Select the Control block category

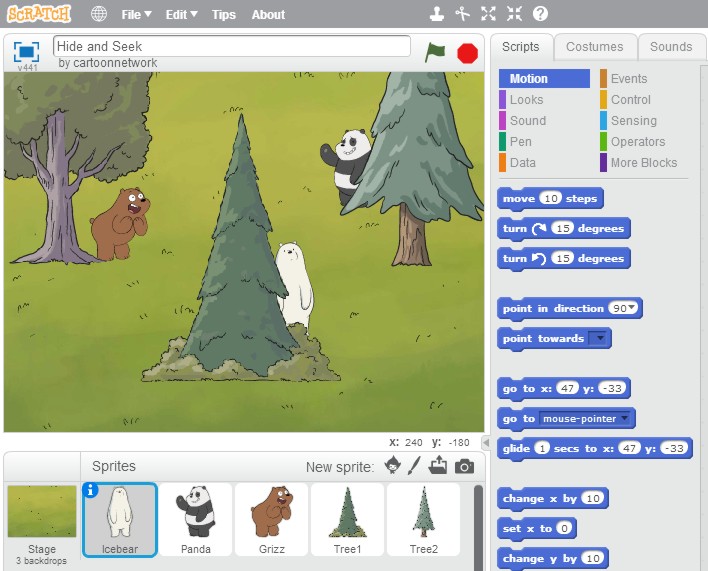(x=631, y=100)
